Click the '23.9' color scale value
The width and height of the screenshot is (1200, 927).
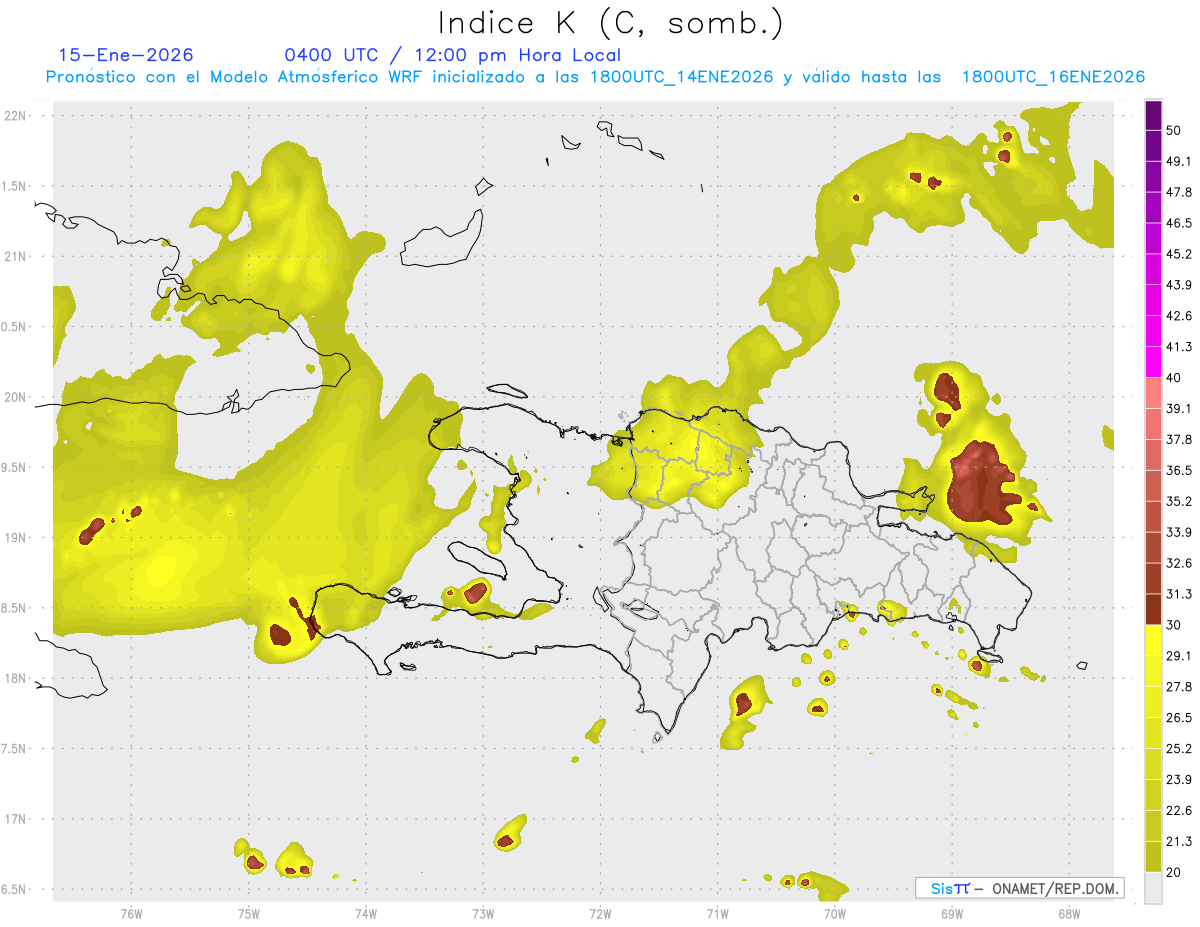tap(1179, 779)
